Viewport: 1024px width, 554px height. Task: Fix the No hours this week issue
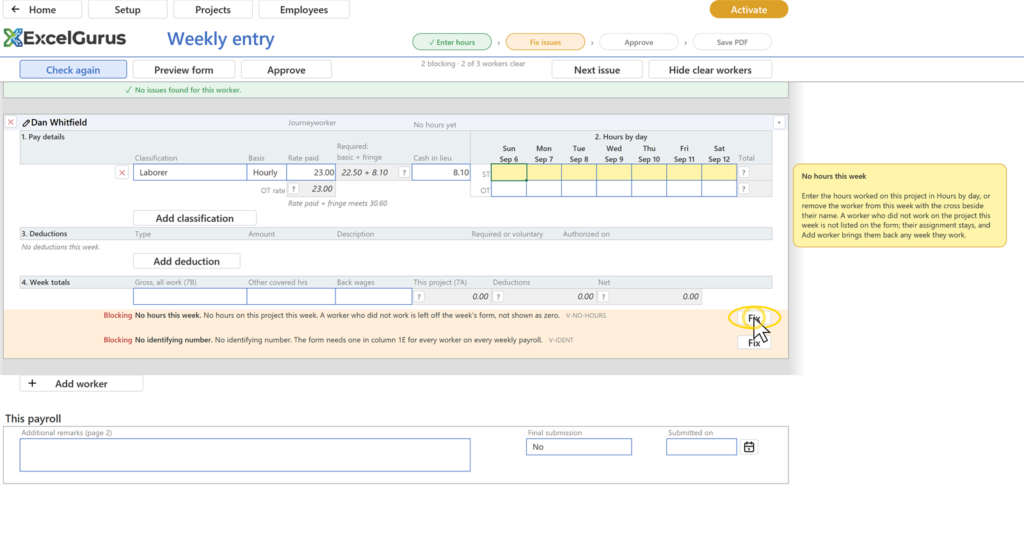coord(754,318)
